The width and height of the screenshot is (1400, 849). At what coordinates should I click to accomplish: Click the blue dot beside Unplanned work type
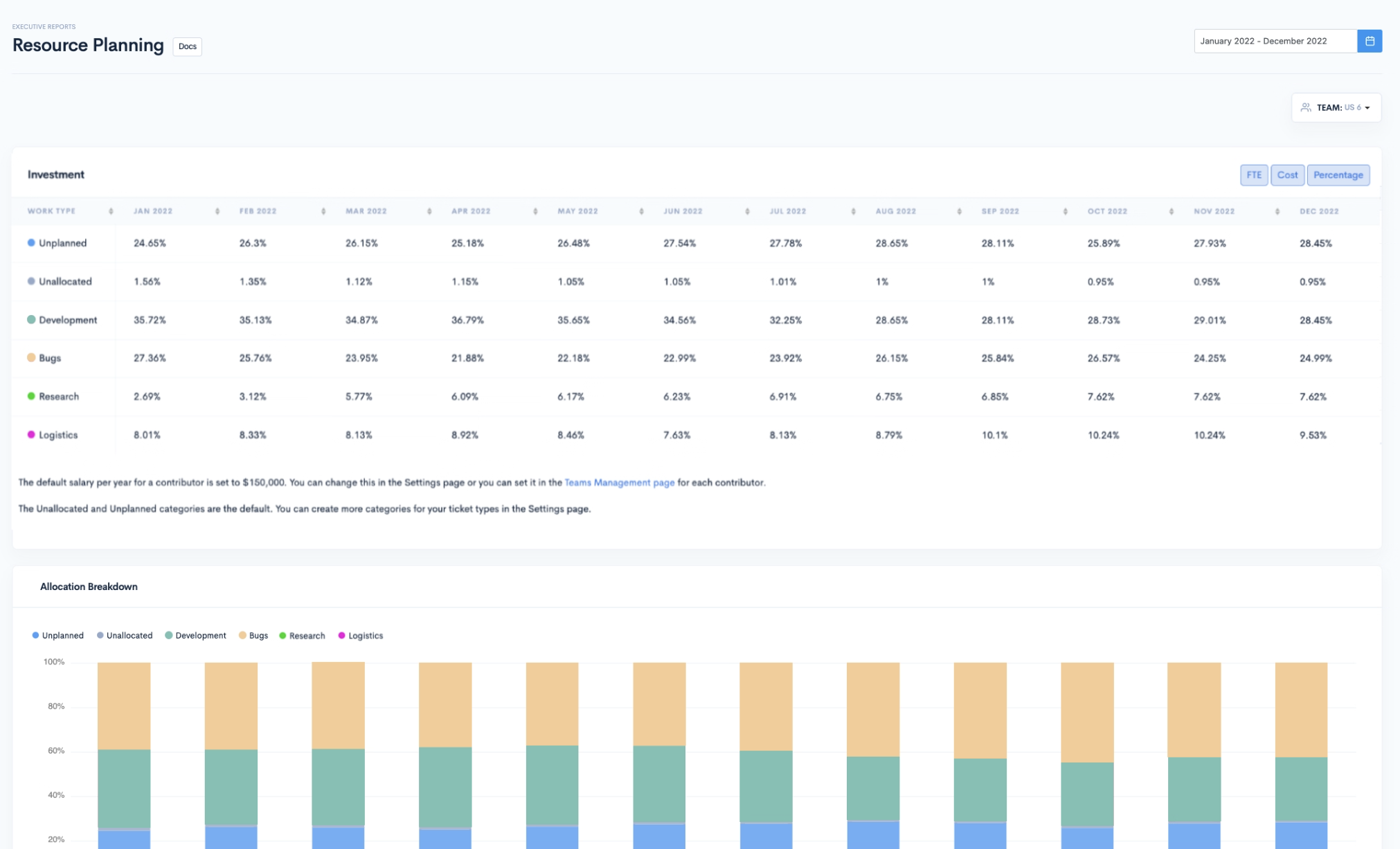(30, 243)
